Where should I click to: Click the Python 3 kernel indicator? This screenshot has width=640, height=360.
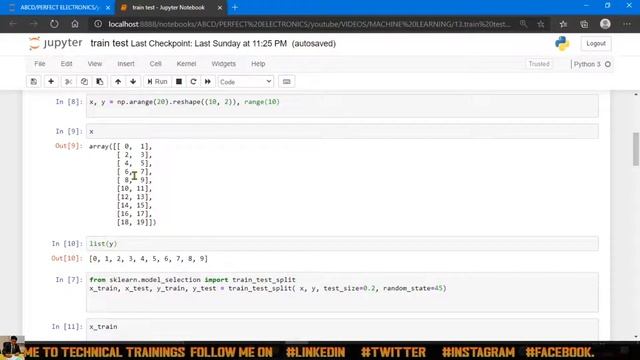pos(592,64)
